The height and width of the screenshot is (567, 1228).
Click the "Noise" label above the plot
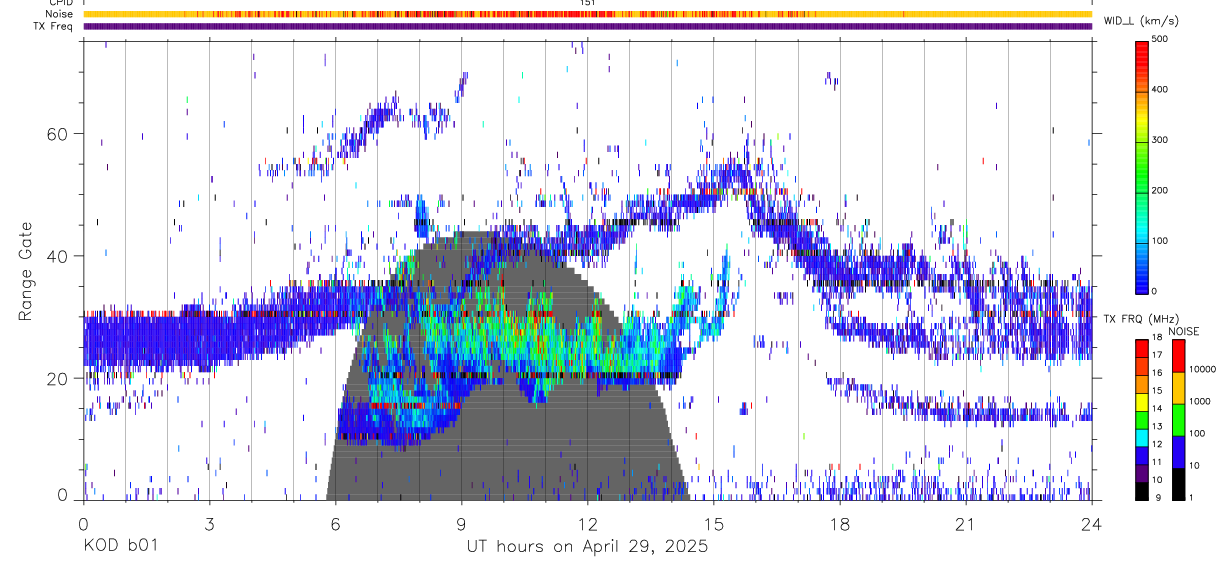tap(59, 14)
